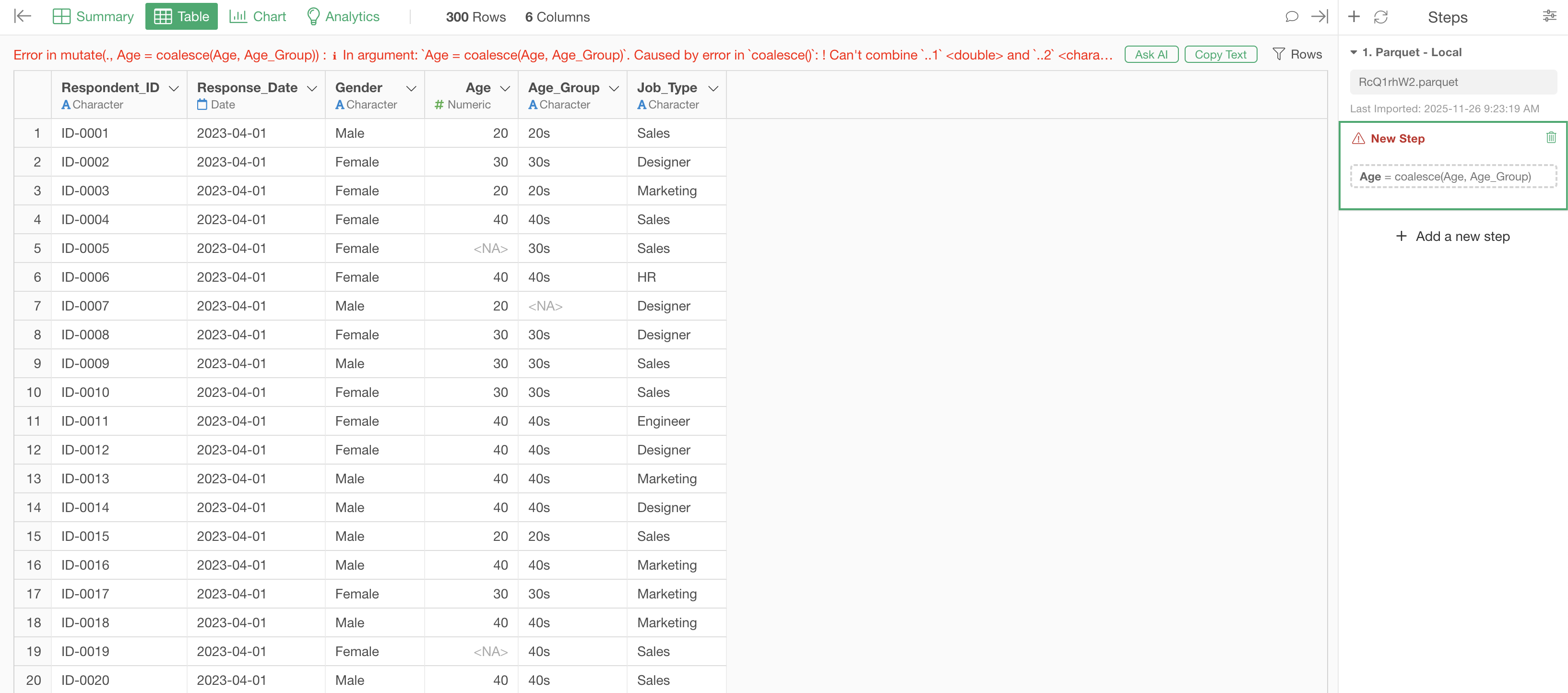Collapse the Parquet - Local data source
Image resolution: width=1568 pixels, height=693 pixels.
[x=1354, y=52]
